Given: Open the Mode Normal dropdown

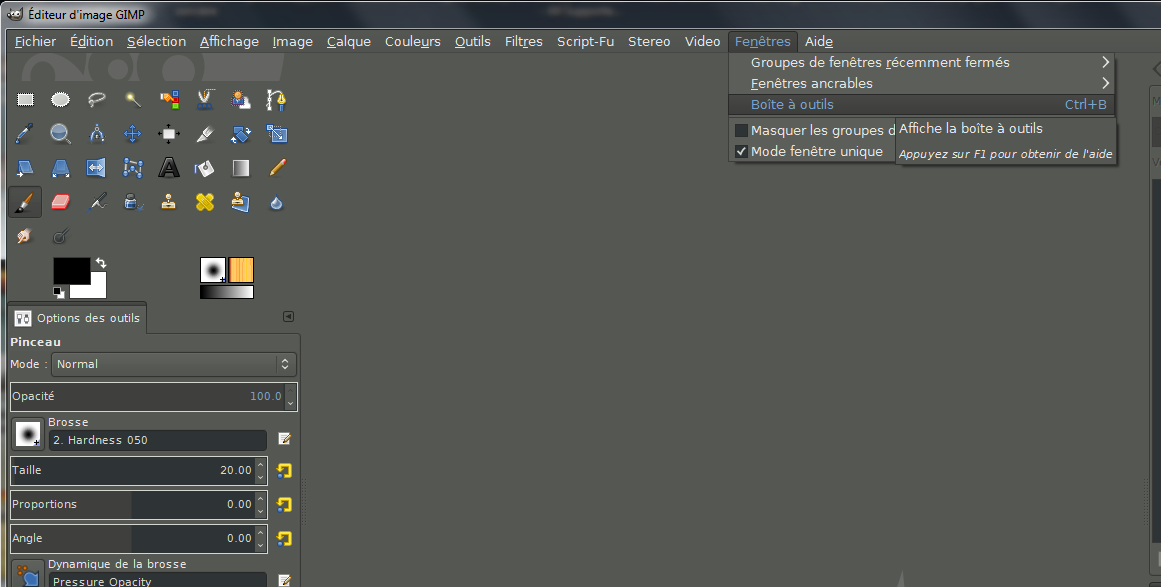Looking at the screenshot, I should [173, 364].
